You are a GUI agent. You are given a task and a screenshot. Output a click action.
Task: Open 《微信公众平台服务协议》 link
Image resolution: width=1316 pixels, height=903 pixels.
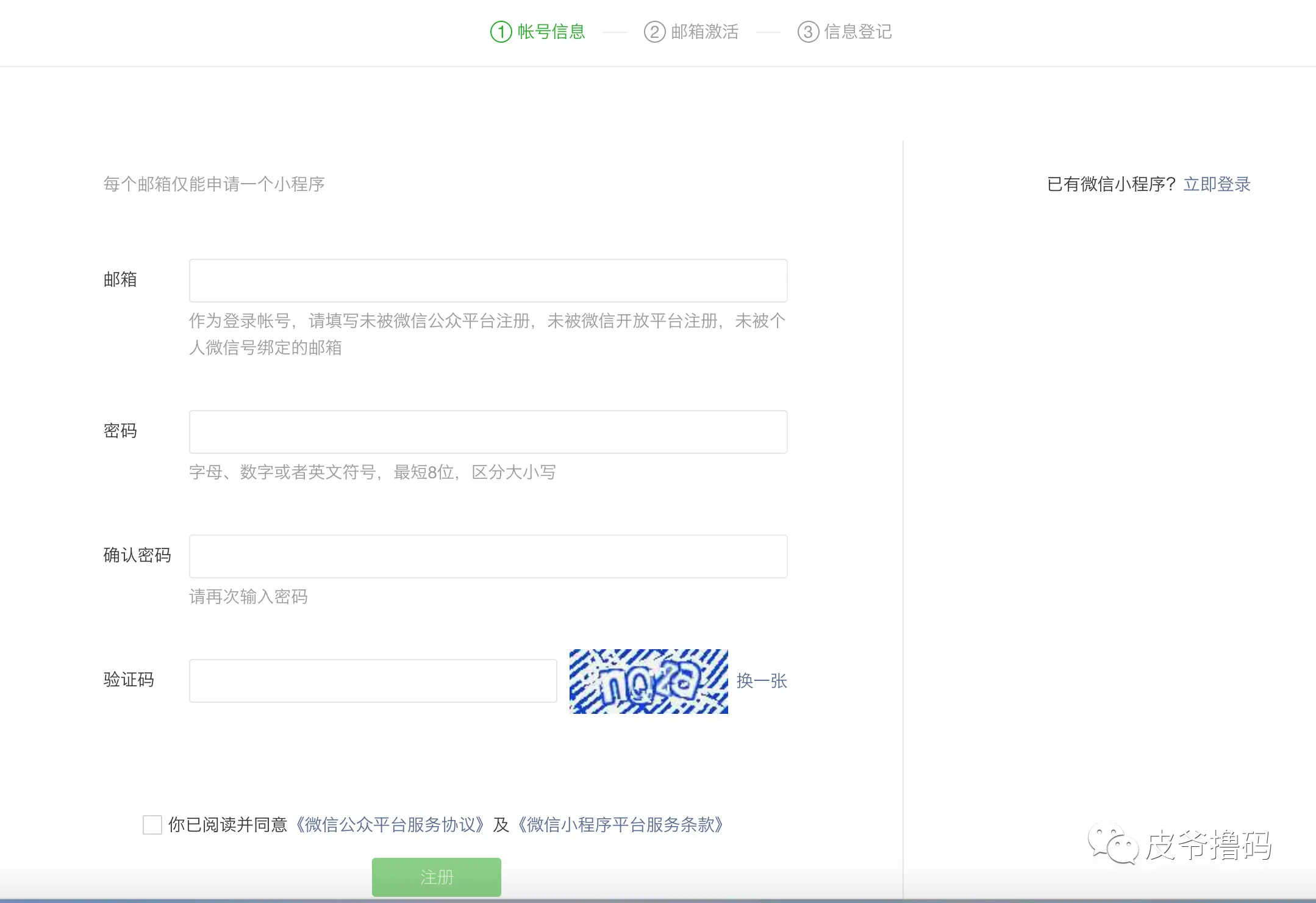tap(390, 825)
